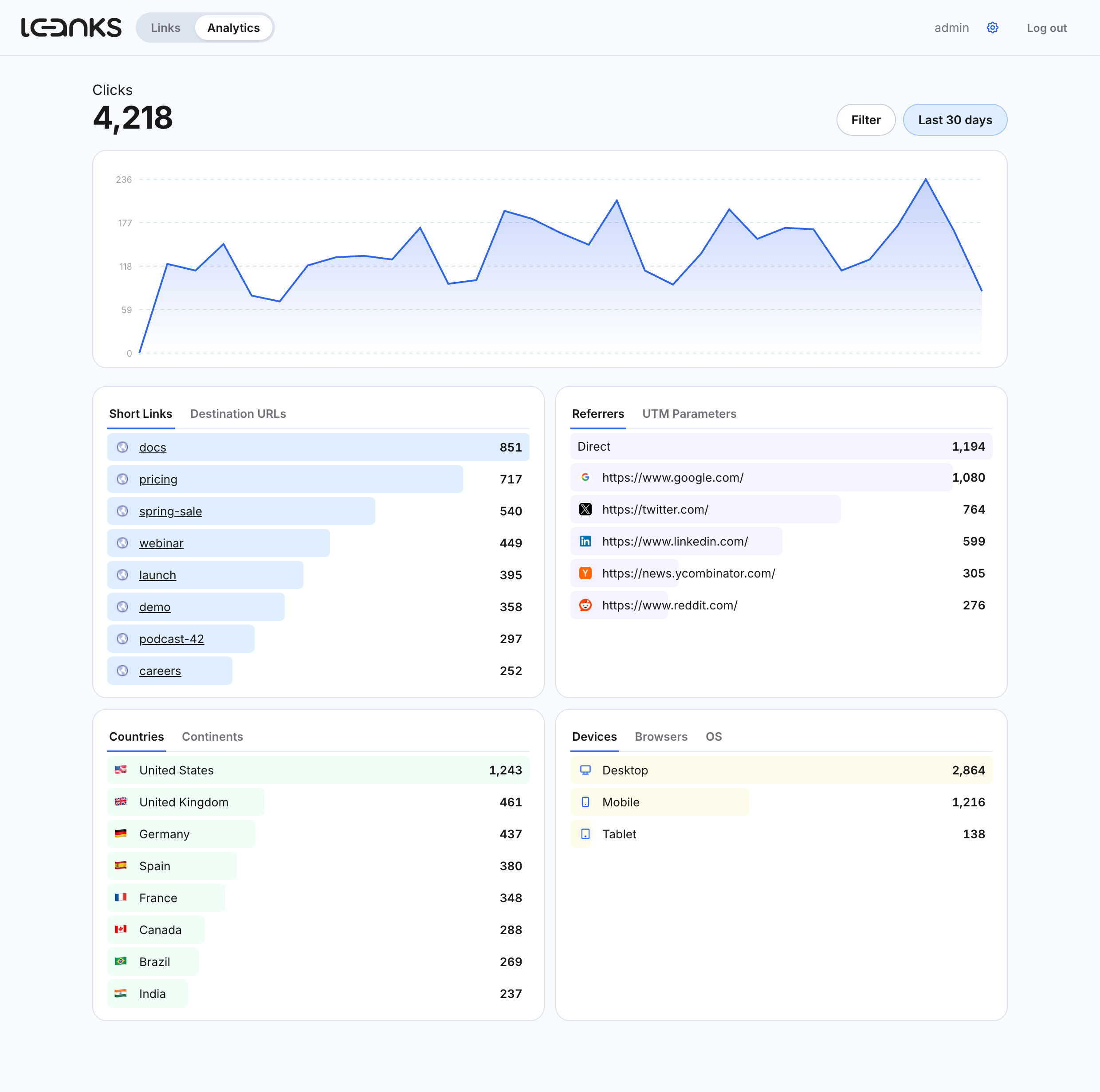Select the Analytics view
The height and width of the screenshot is (1092, 1100).
(233, 28)
